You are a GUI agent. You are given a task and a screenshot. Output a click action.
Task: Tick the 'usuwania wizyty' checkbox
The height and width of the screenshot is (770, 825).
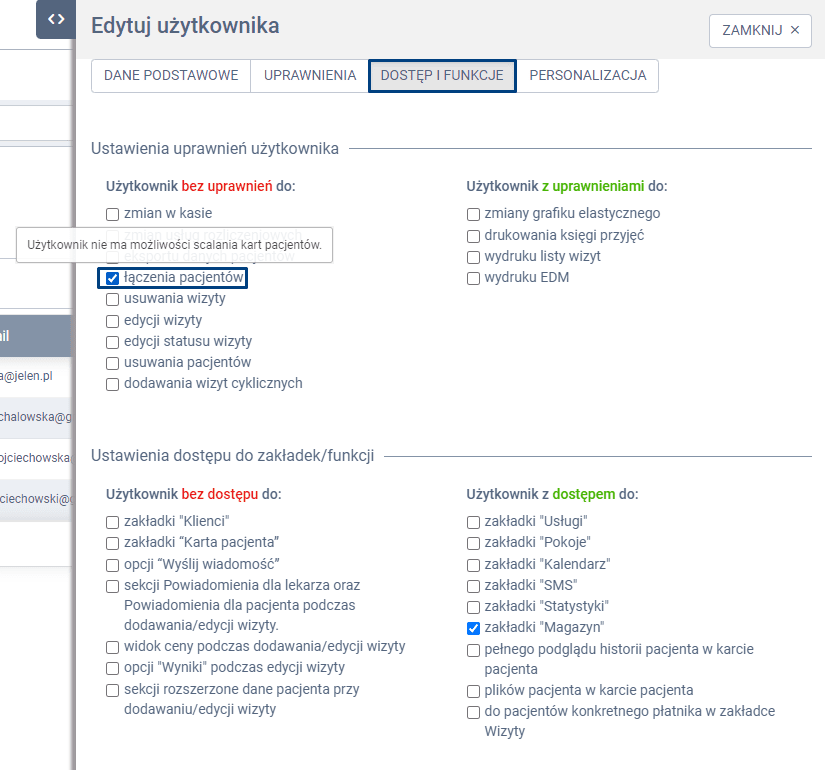[x=113, y=299]
